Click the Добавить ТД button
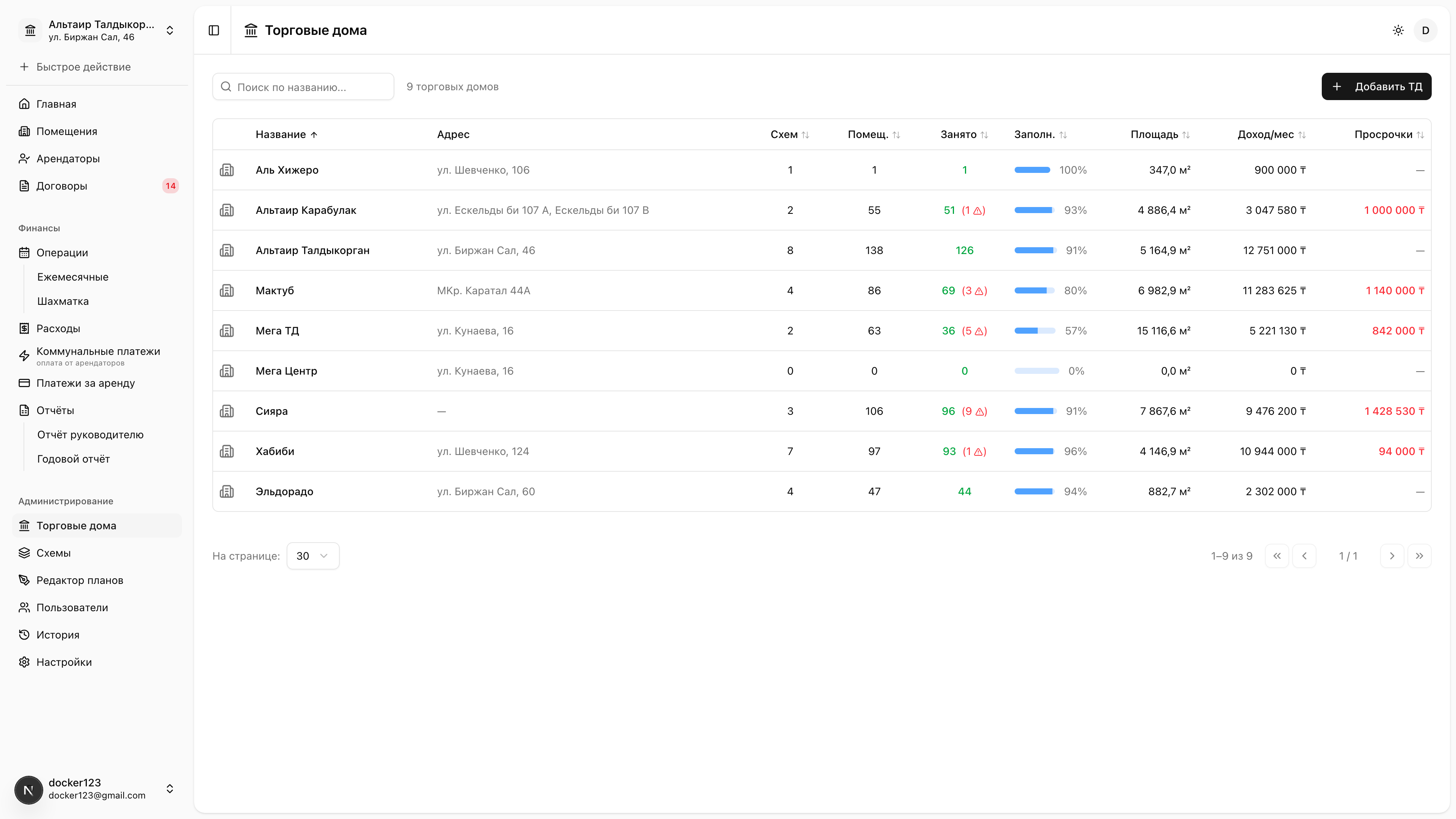 pos(1376,86)
